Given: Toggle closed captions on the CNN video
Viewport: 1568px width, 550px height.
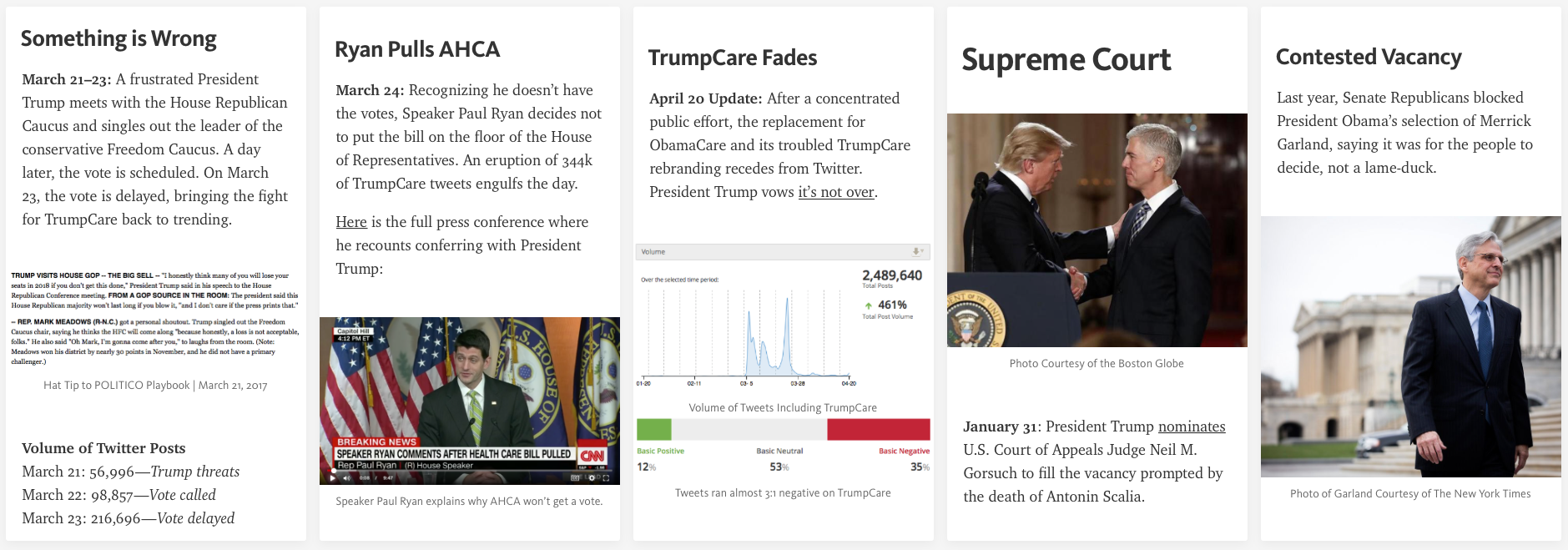Looking at the screenshot, I should [x=575, y=478].
